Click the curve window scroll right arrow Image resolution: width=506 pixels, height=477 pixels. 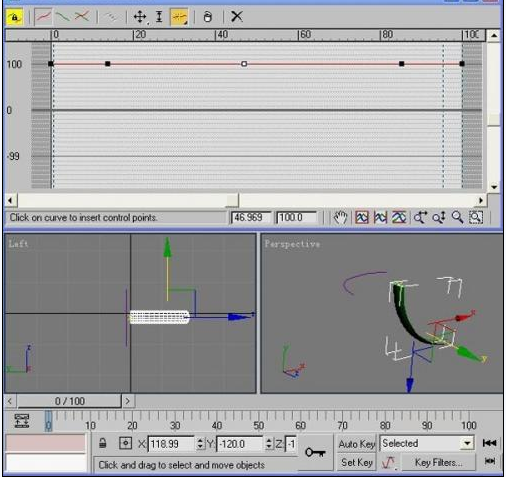point(481,200)
